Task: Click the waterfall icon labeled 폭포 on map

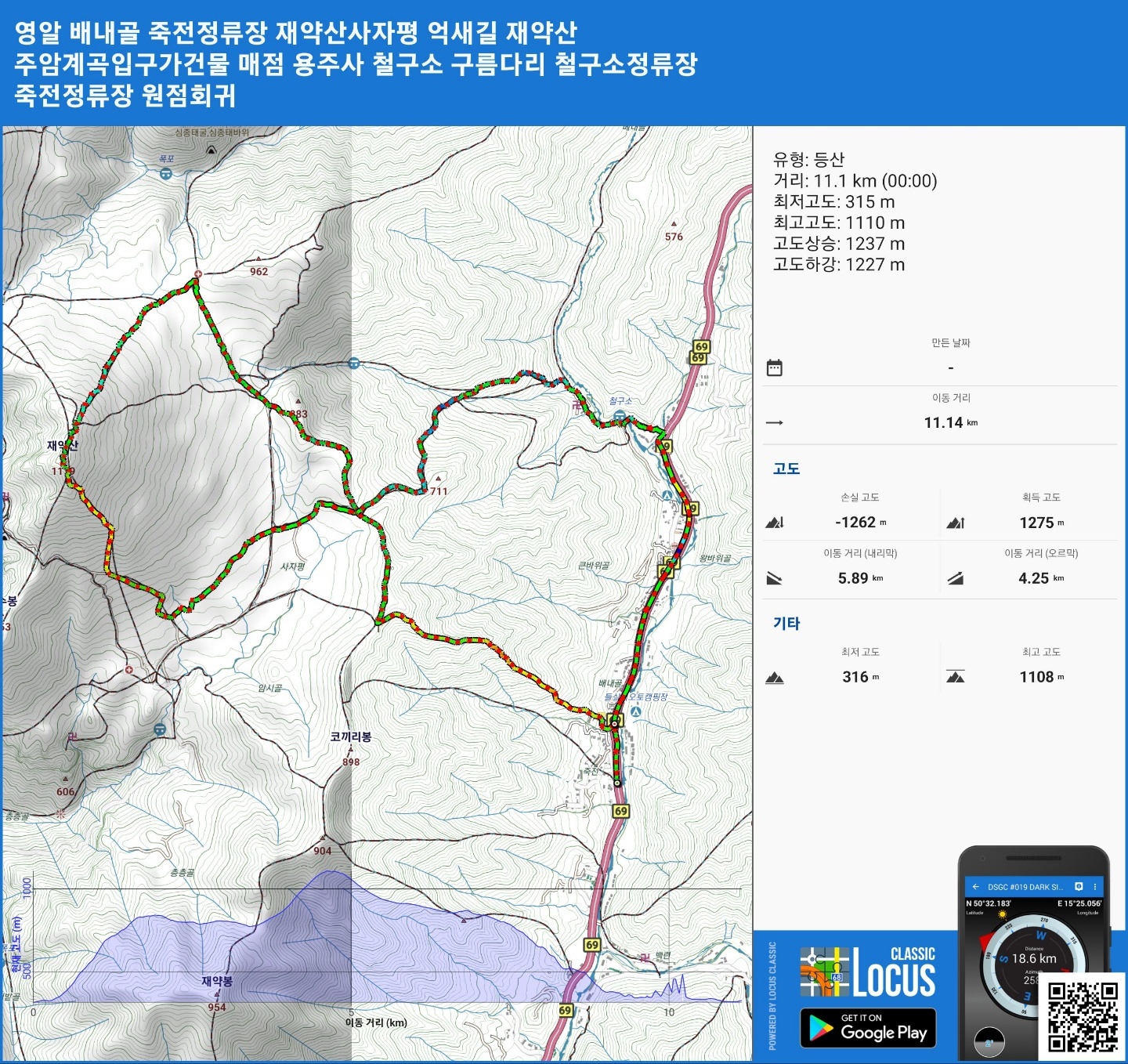Action: pyautogui.click(x=166, y=174)
